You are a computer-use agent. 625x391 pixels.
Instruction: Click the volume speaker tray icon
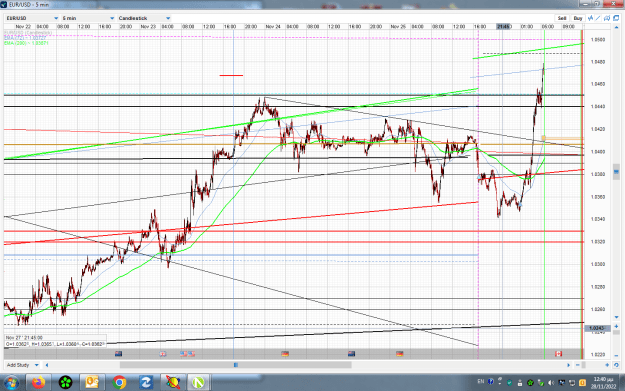tap(551, 383)
